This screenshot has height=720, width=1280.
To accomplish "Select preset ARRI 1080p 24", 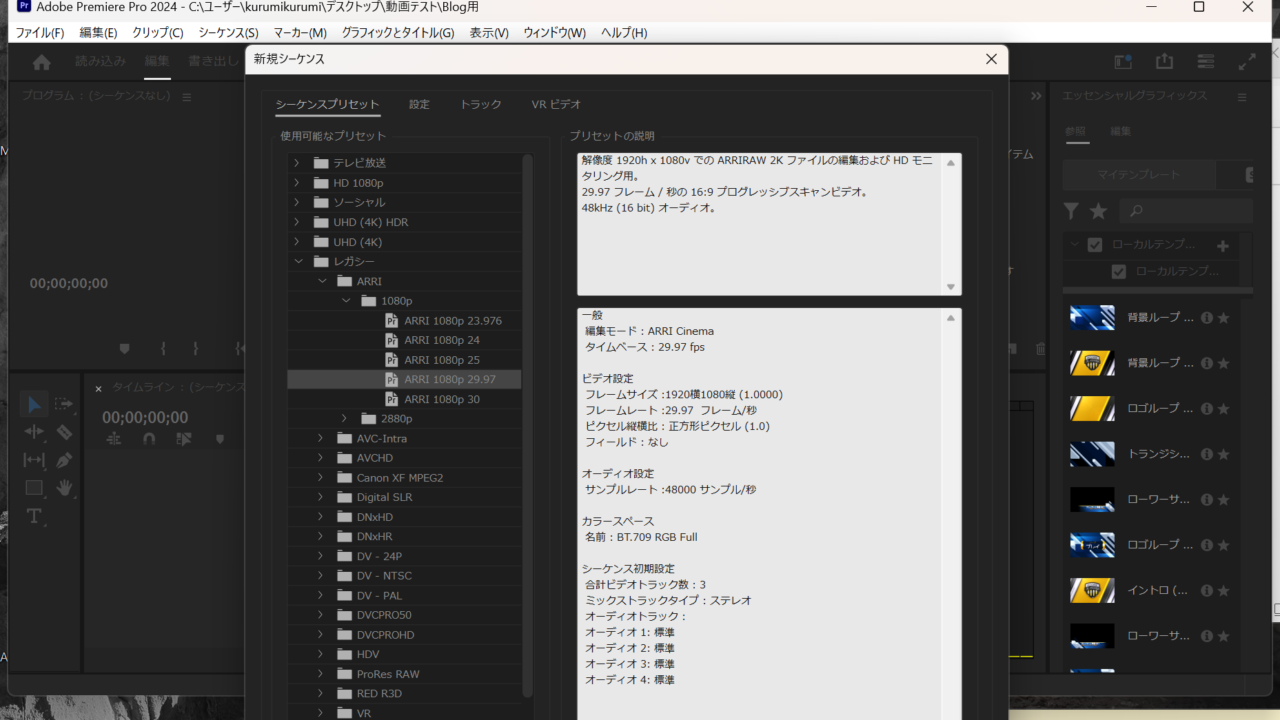I will click(x=442, y=340).
